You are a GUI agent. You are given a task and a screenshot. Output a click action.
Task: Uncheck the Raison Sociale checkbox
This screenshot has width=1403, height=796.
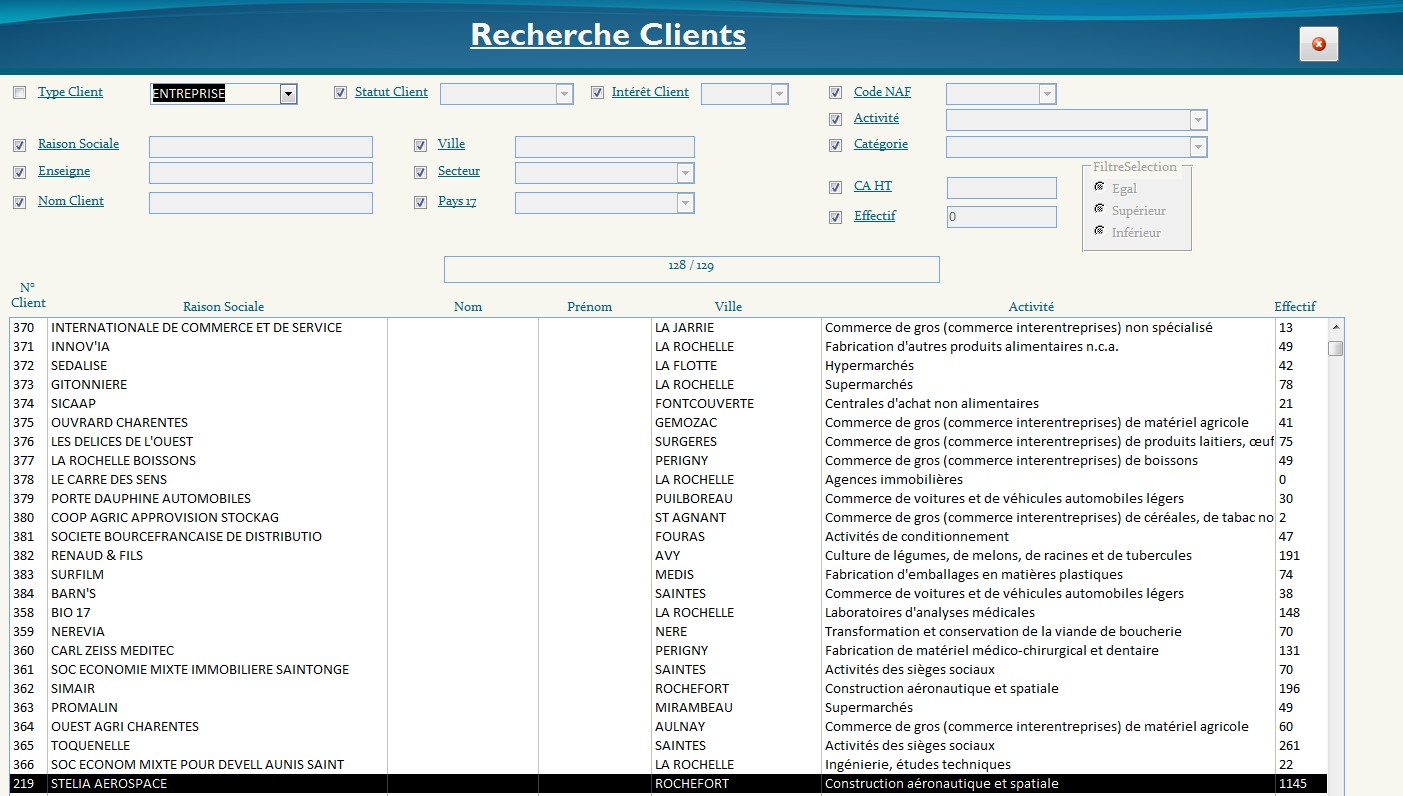pyautogui.click(x=20, y=145)
